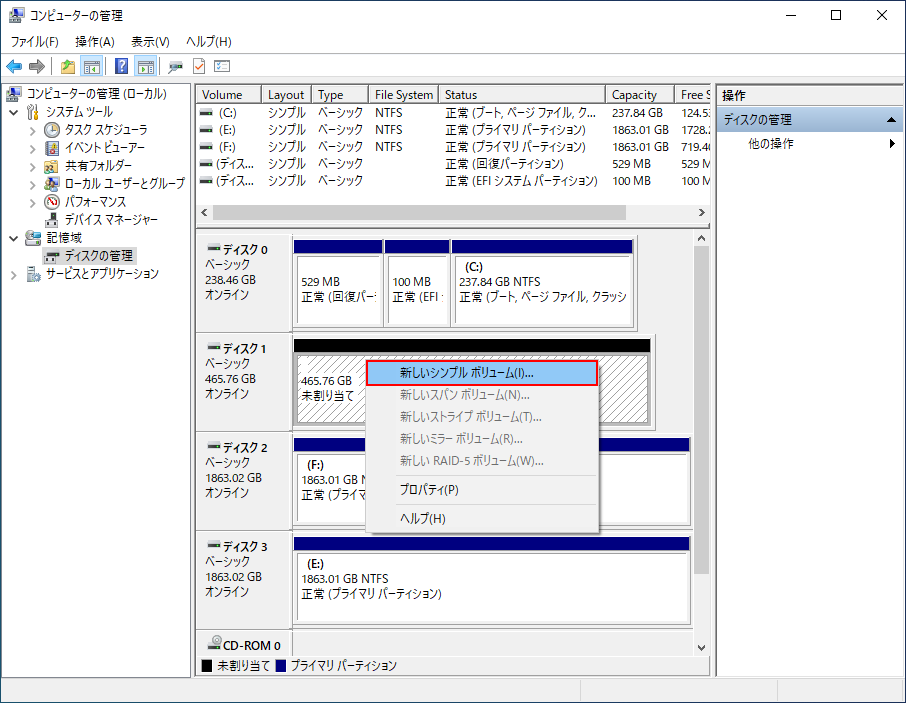Select the (F:) volume row in list
This screenshot has width=906, height=703.
pos(454,147)
